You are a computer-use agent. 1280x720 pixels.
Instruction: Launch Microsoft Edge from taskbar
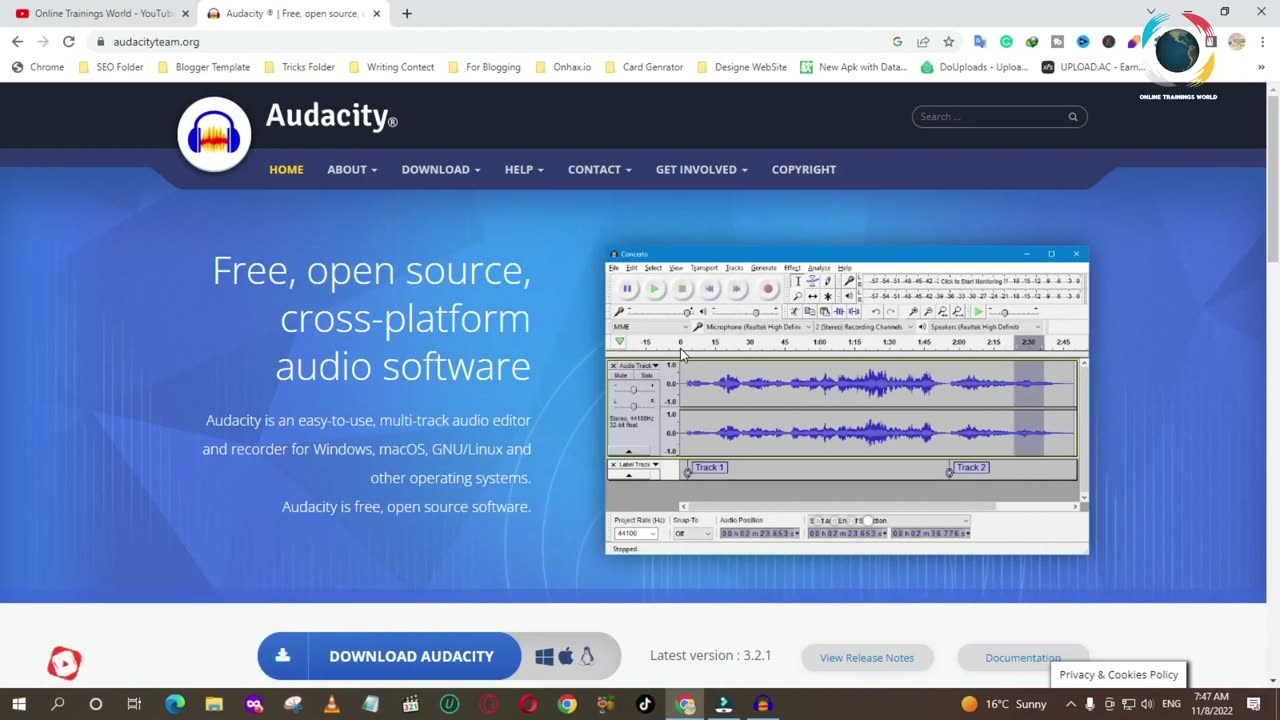coord(175,704)
